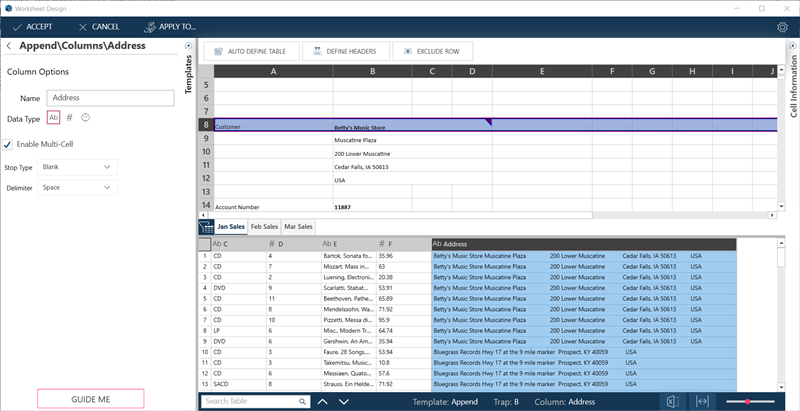Collapse the left panel with the Templates arrow
The image size is (800, 411).
(x=190, y=47)
